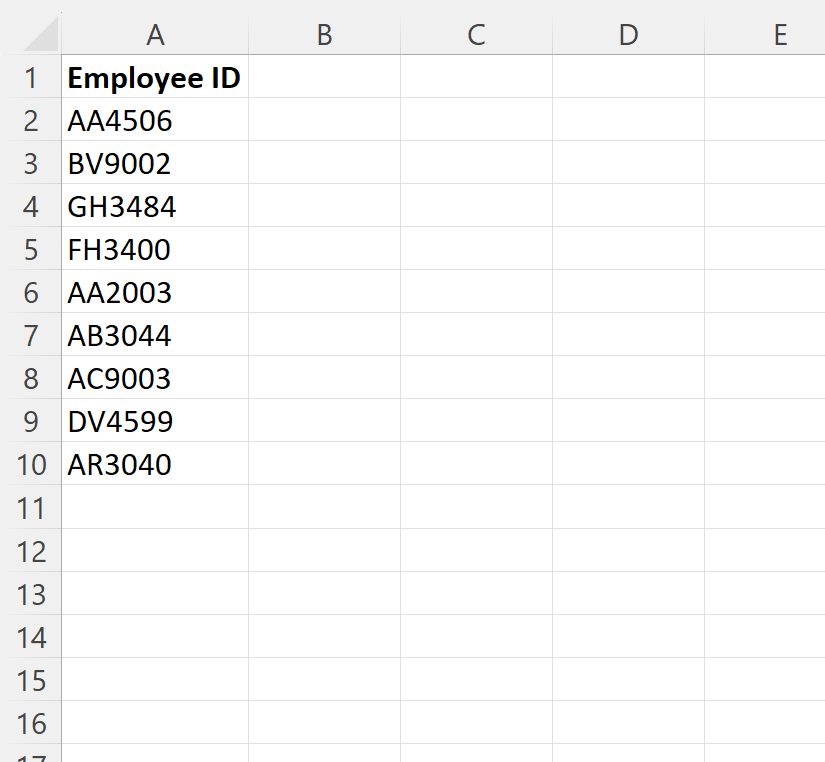Select row 7 by clicking its row number
Screen dimensions: 825x762
[32, 335]
